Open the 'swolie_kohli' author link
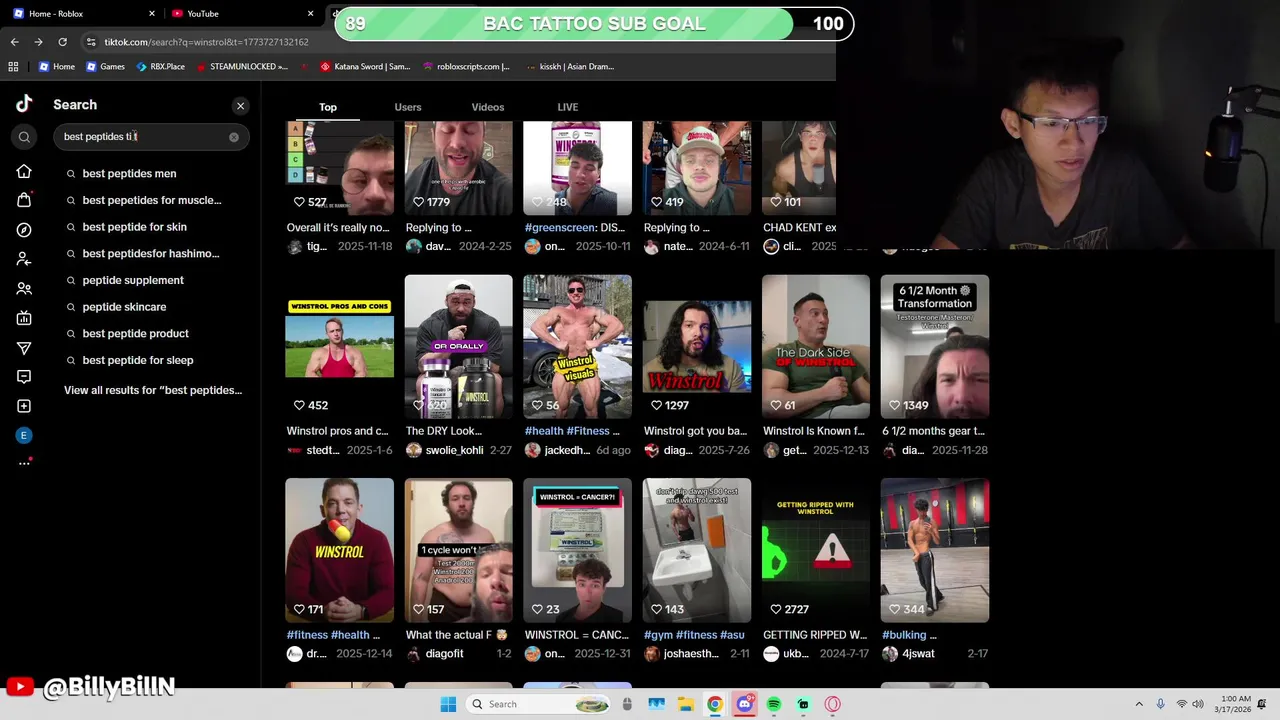This screenshot has width=1280, height=720. tap(454, 450)
